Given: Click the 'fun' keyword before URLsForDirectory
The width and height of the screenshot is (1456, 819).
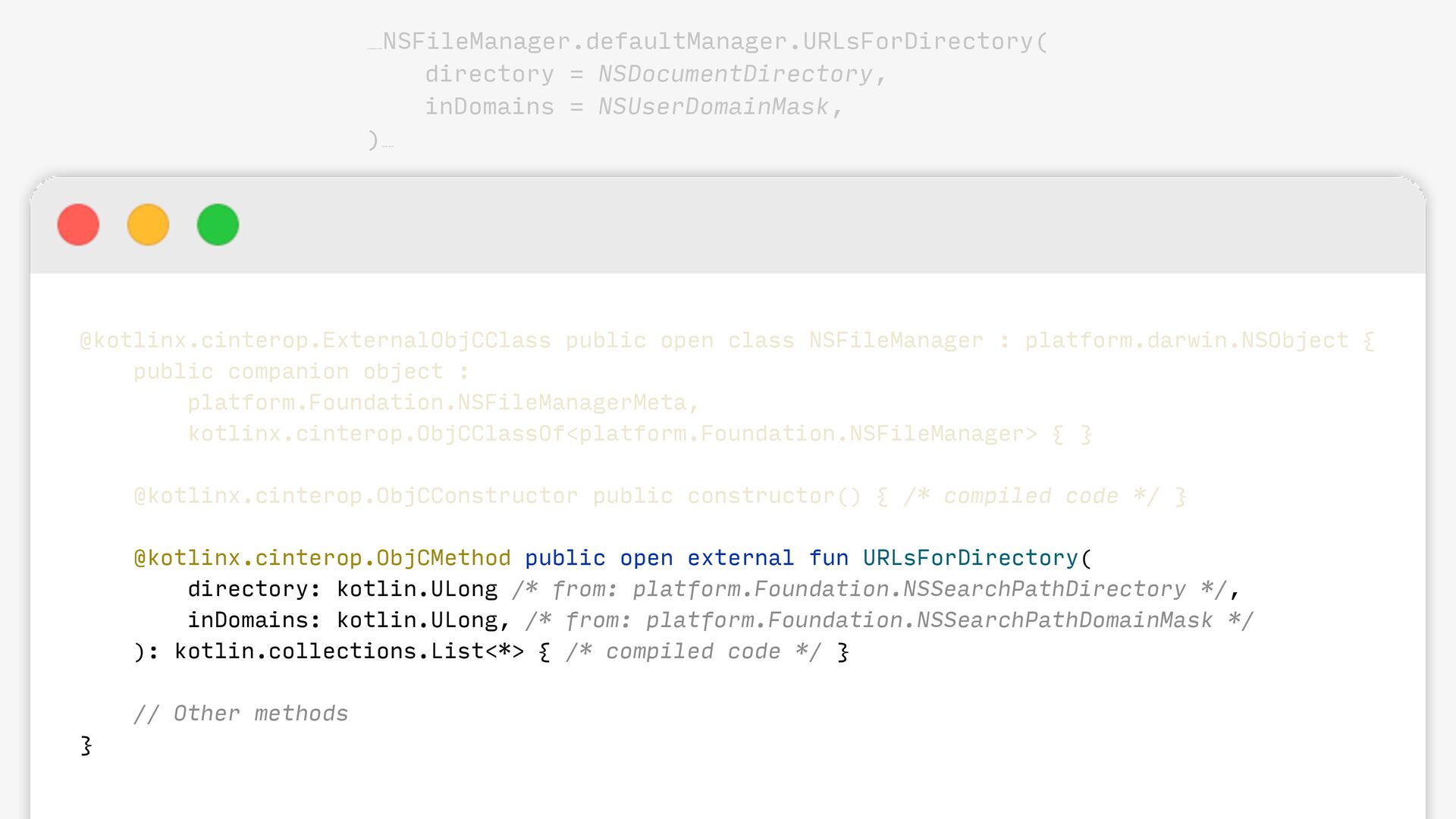Looking at the screenshot, I should [828, 558].
